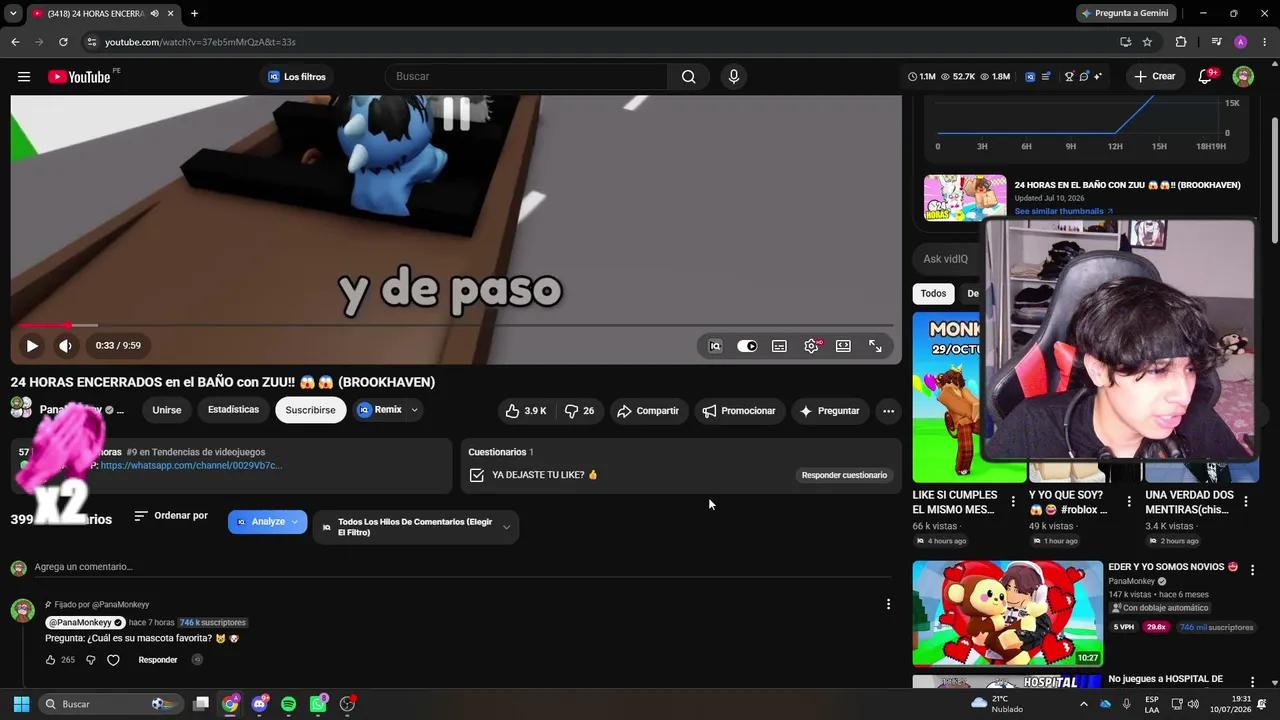
Task: Open Discord from the taskbar
Action: (x=260, y=704)
